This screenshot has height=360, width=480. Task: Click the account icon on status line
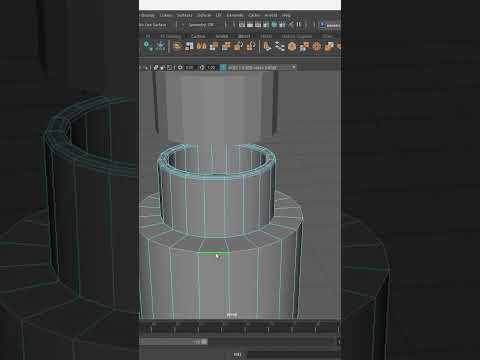click(x=322, y=25)
